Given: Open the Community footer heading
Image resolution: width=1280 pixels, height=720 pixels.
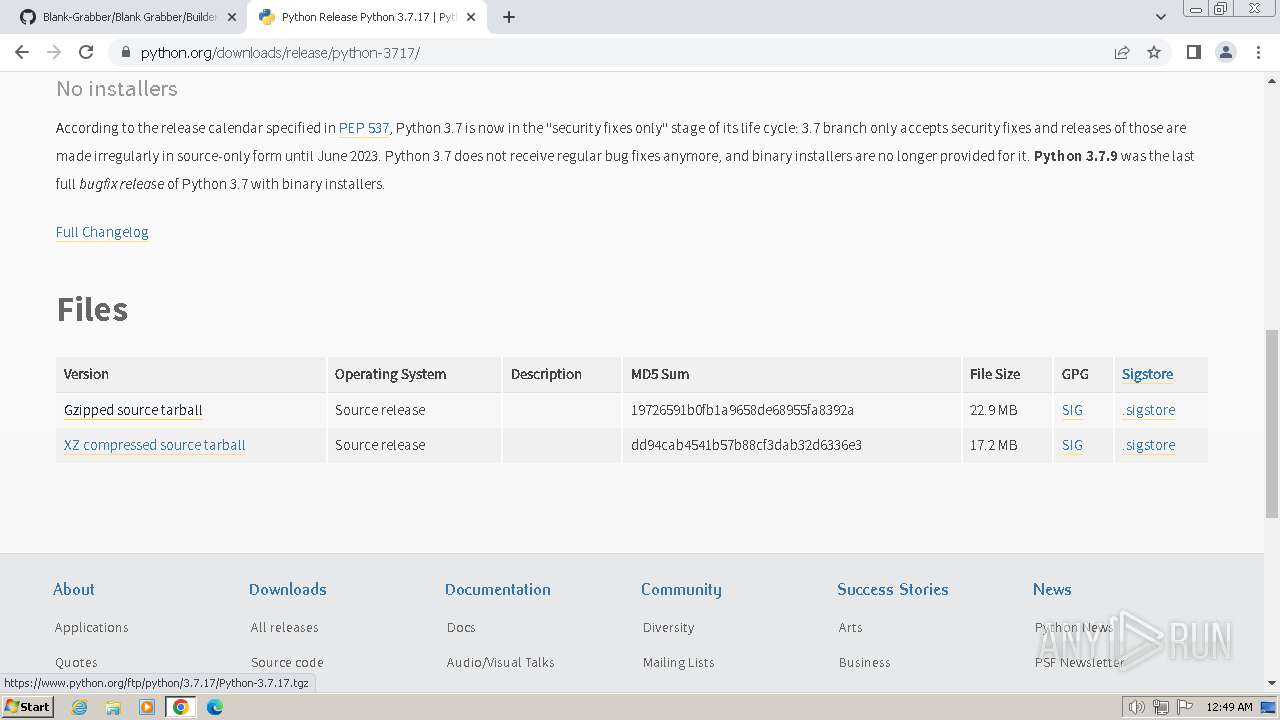Looking at the screenshot, I should tap(681, 589).
